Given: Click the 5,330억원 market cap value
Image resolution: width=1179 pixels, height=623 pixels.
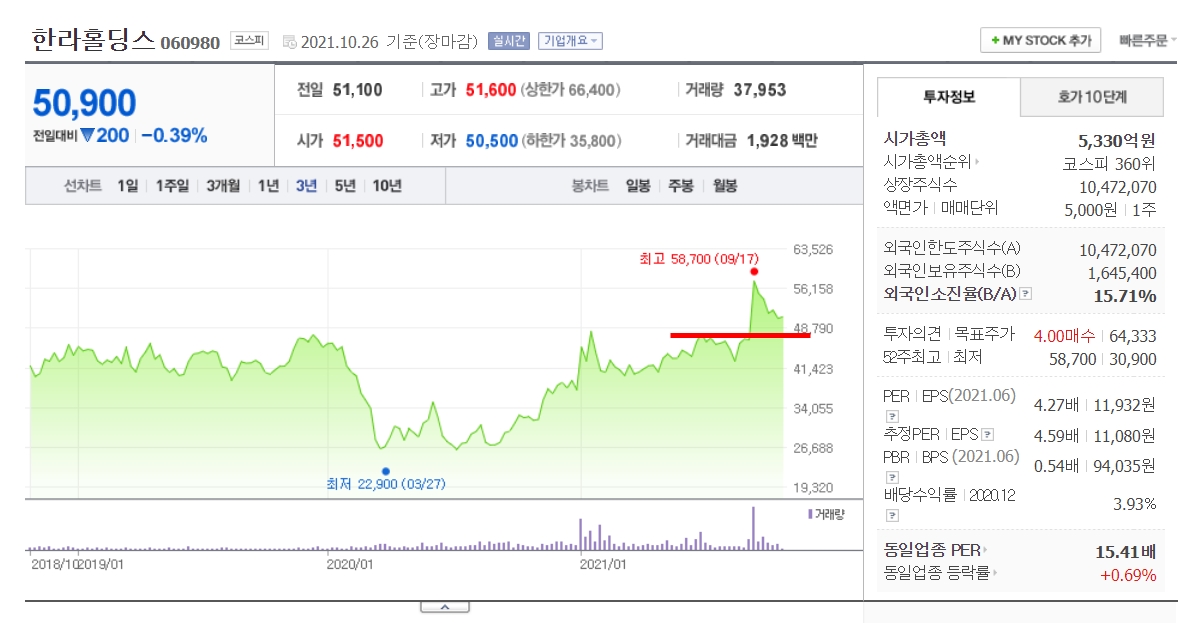Looking at the screenshot, I should (x=1117, y=141).
